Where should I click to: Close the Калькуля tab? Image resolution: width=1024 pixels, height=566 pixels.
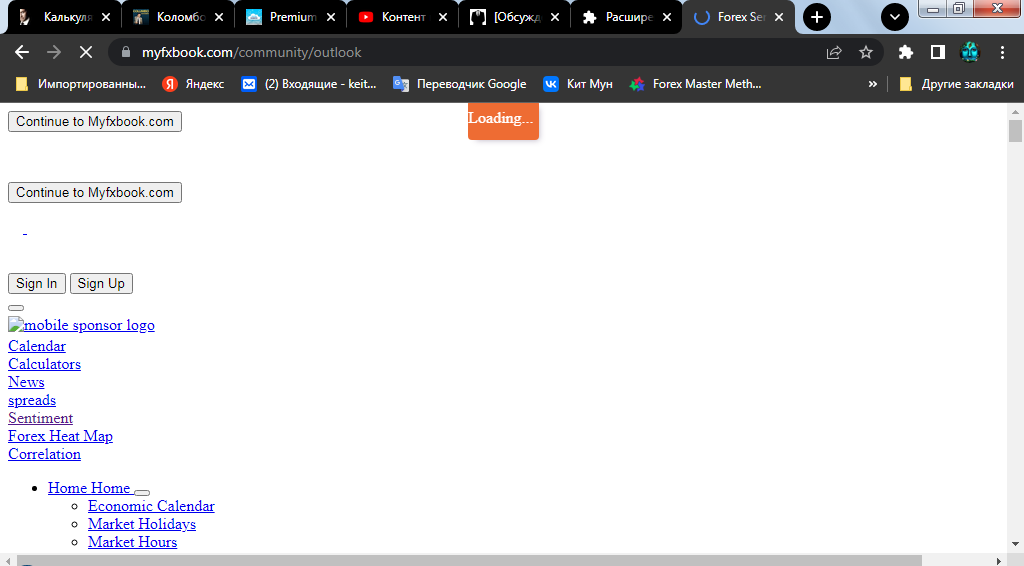coord(106,18)
